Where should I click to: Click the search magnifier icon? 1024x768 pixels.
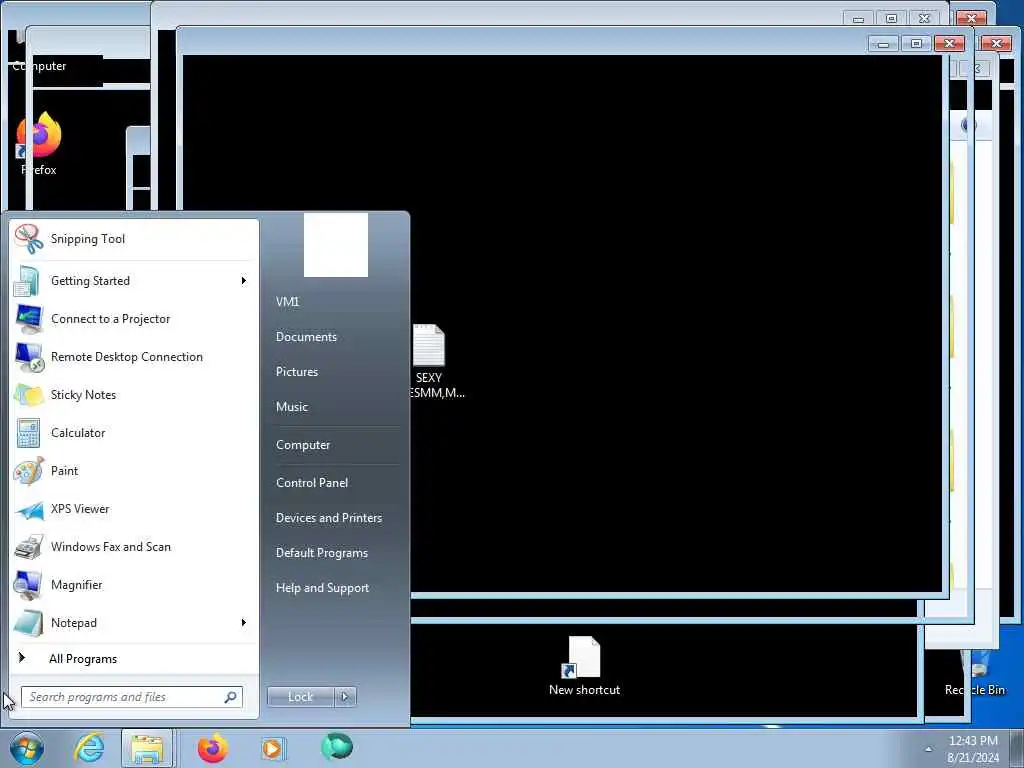[231, 697]
